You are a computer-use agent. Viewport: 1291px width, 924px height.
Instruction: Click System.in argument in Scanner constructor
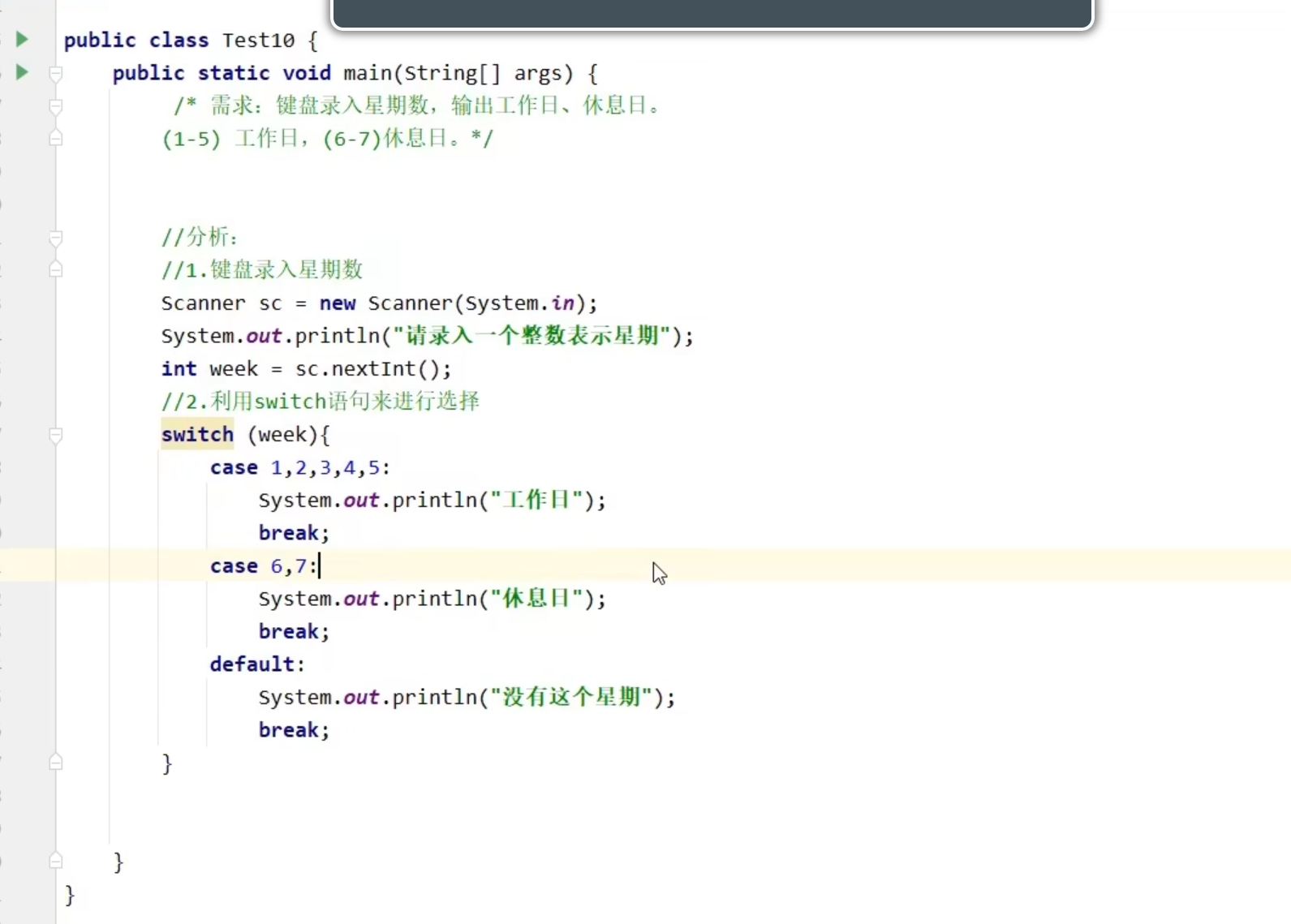click(519, 303)
